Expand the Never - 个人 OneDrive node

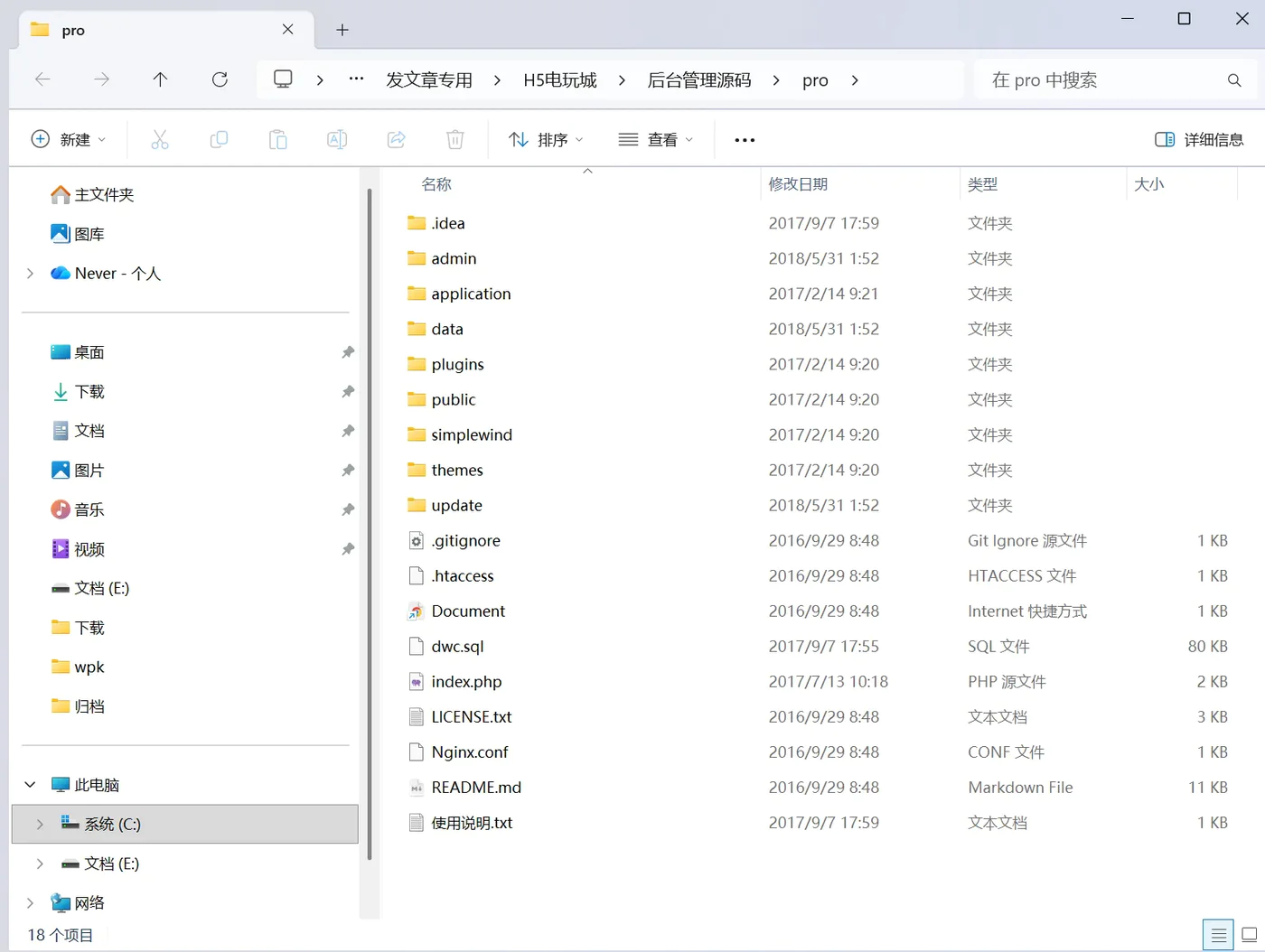[31, 274]
